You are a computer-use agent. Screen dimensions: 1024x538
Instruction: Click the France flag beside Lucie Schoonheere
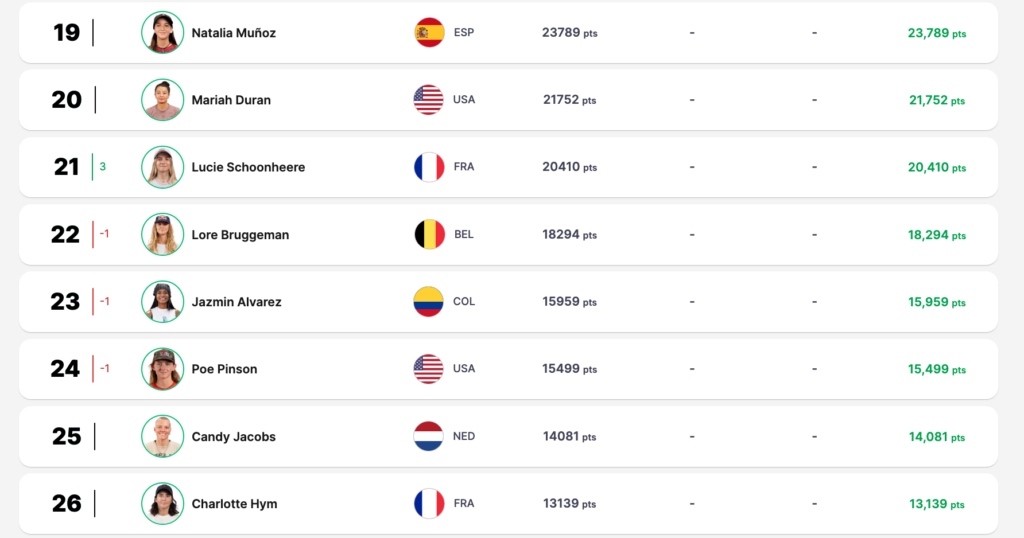tap(429, 167)
